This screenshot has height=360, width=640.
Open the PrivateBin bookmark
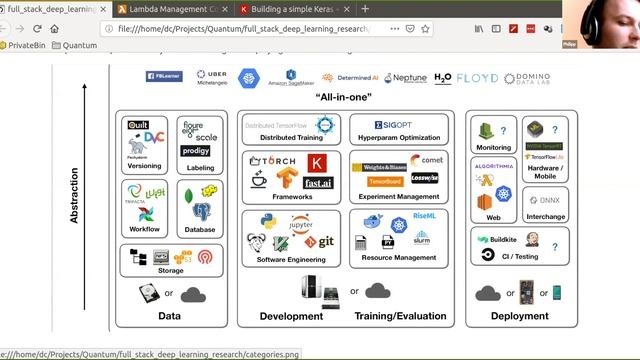pos(23,45)
